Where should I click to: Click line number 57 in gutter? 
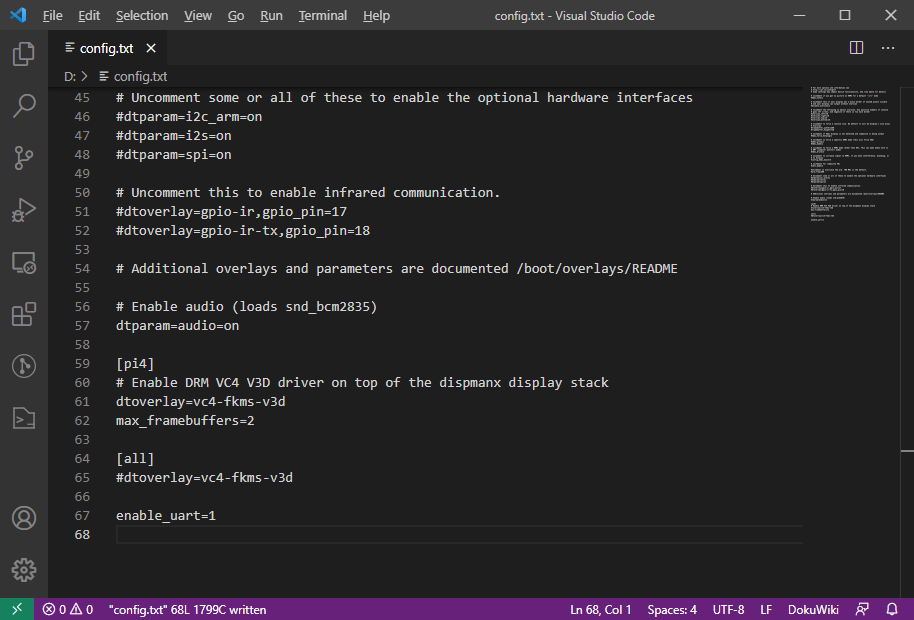click(x=82, y=326)
